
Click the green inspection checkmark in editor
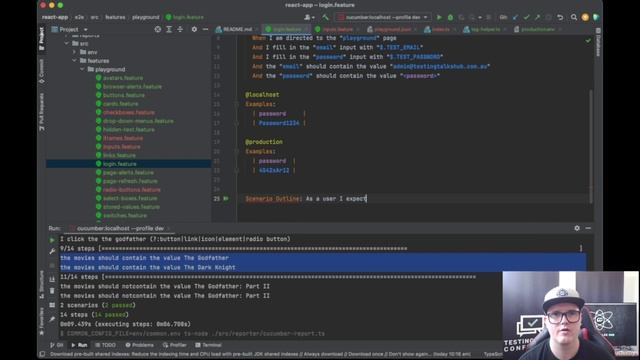point(588,40)
